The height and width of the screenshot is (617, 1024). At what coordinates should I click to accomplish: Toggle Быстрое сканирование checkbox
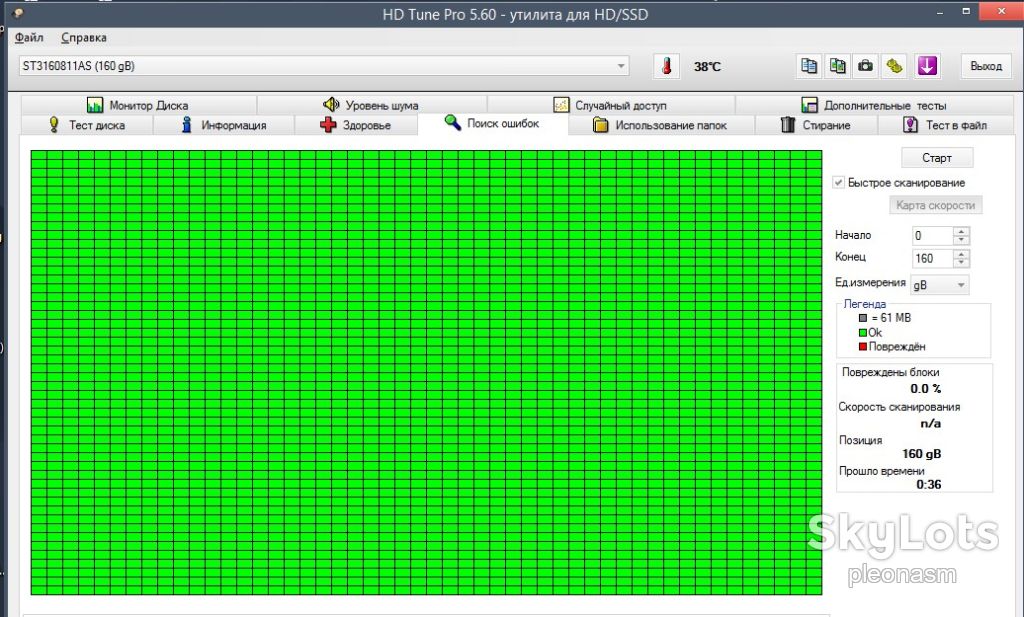pyautogui.click(x=839, y=183)
